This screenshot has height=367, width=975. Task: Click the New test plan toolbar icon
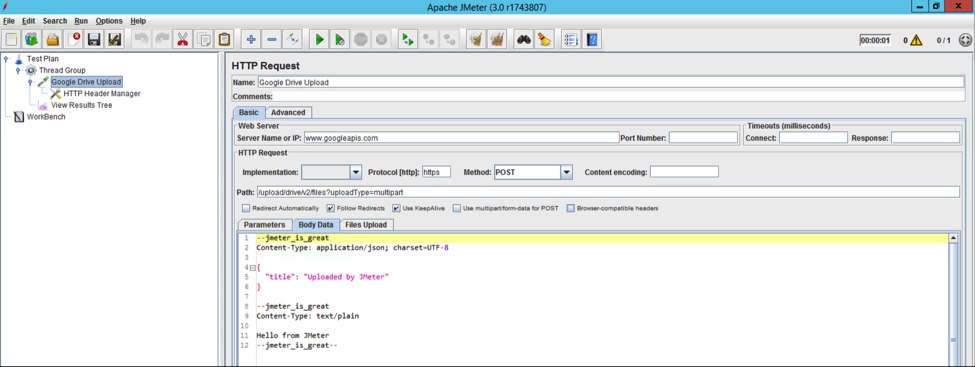pyautogui.click(x=11, y=40)
